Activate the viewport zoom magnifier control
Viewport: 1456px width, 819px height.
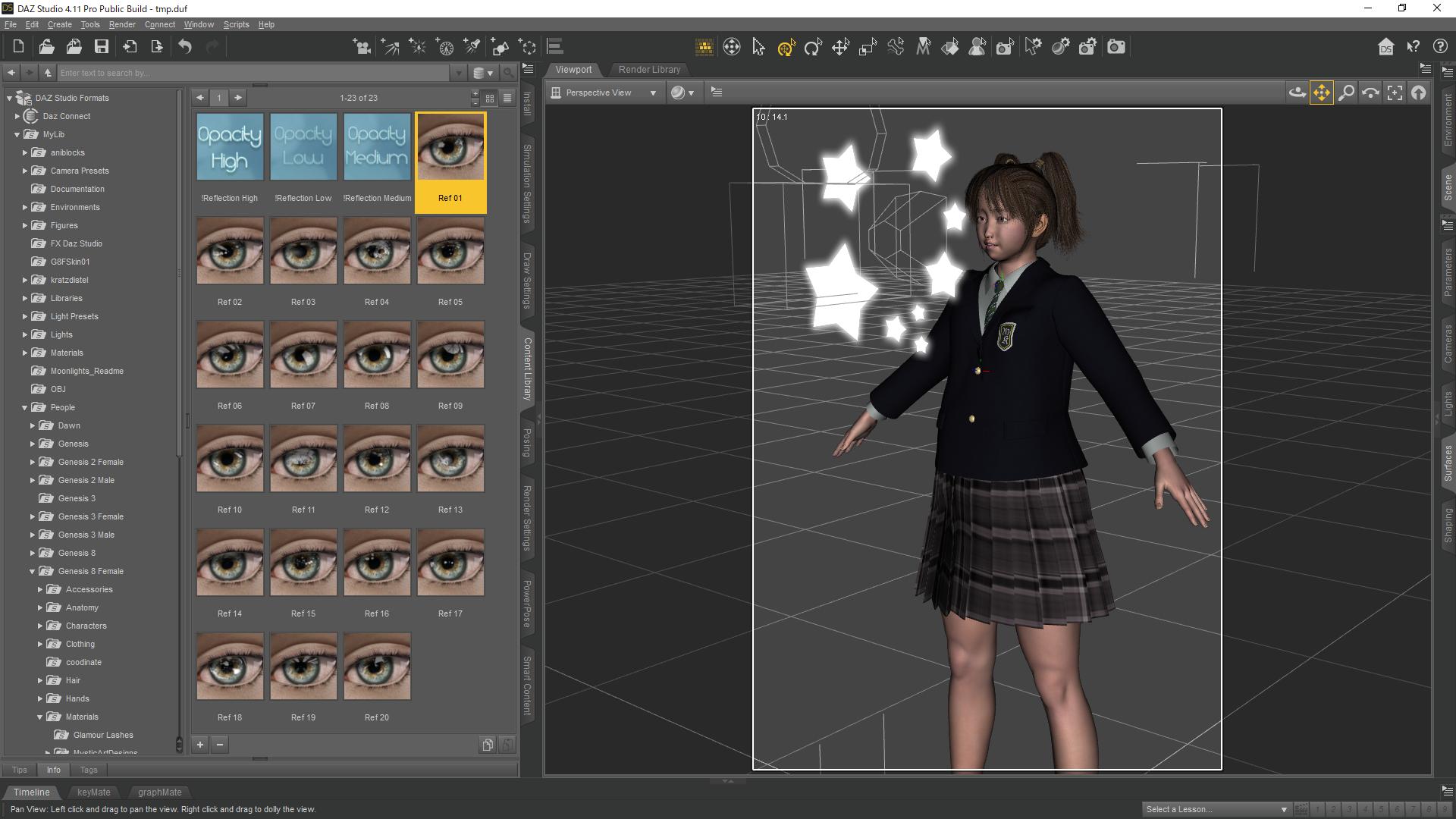(1346, 93)
